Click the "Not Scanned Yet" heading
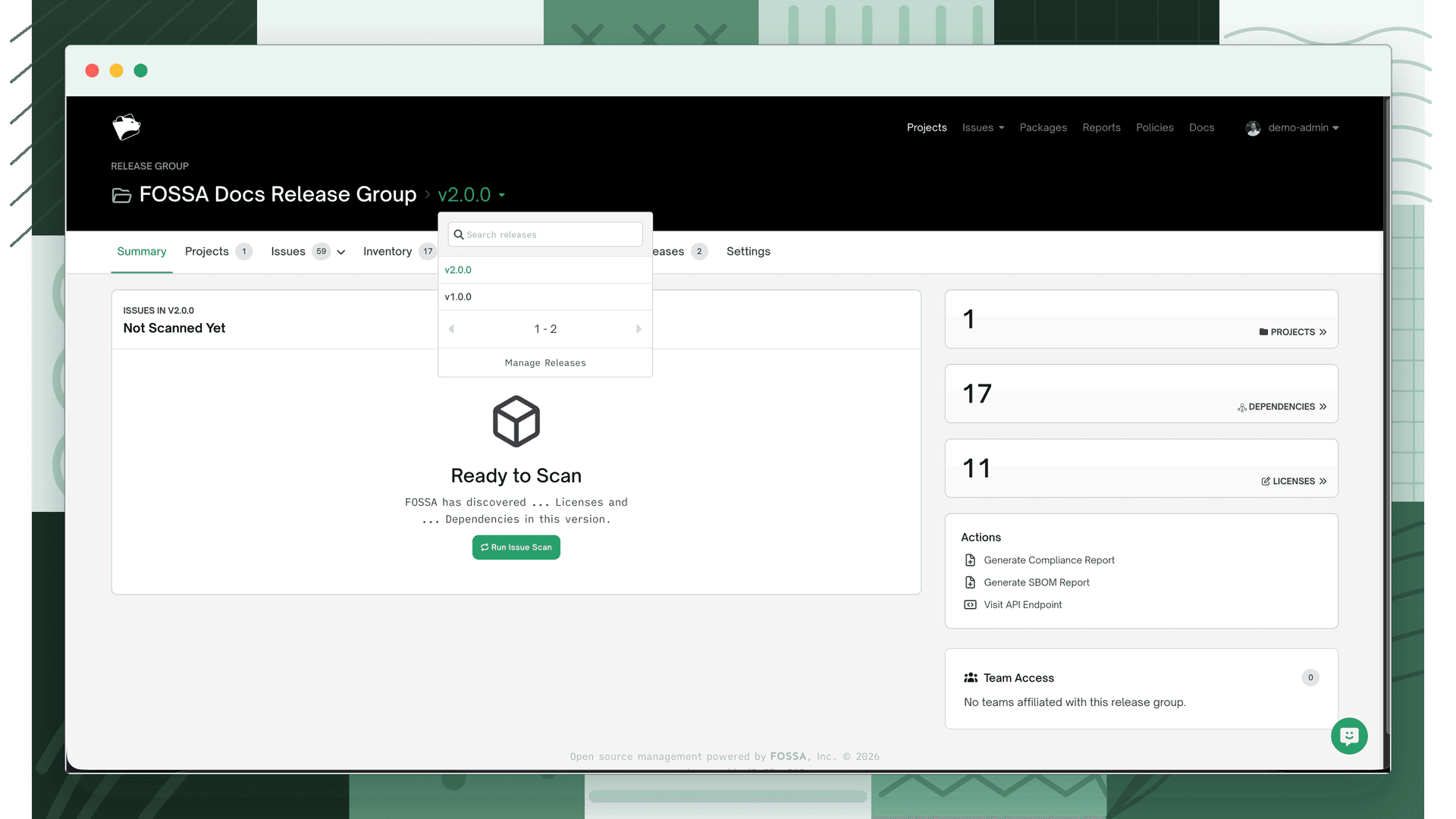The width and height of the screenshot is (1456, 819). 174,328
